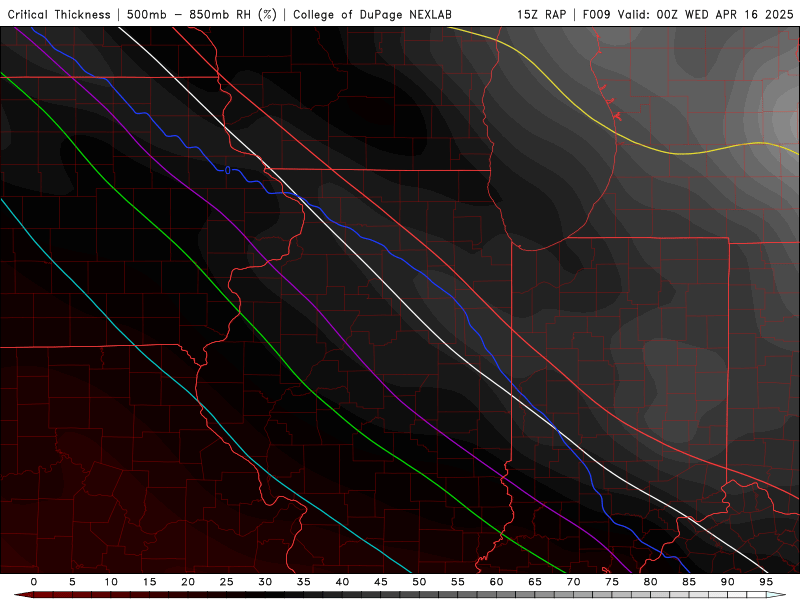800x600 pixels.
Task: Click the "90" value on the color scale
Action: tap(728, 582)
